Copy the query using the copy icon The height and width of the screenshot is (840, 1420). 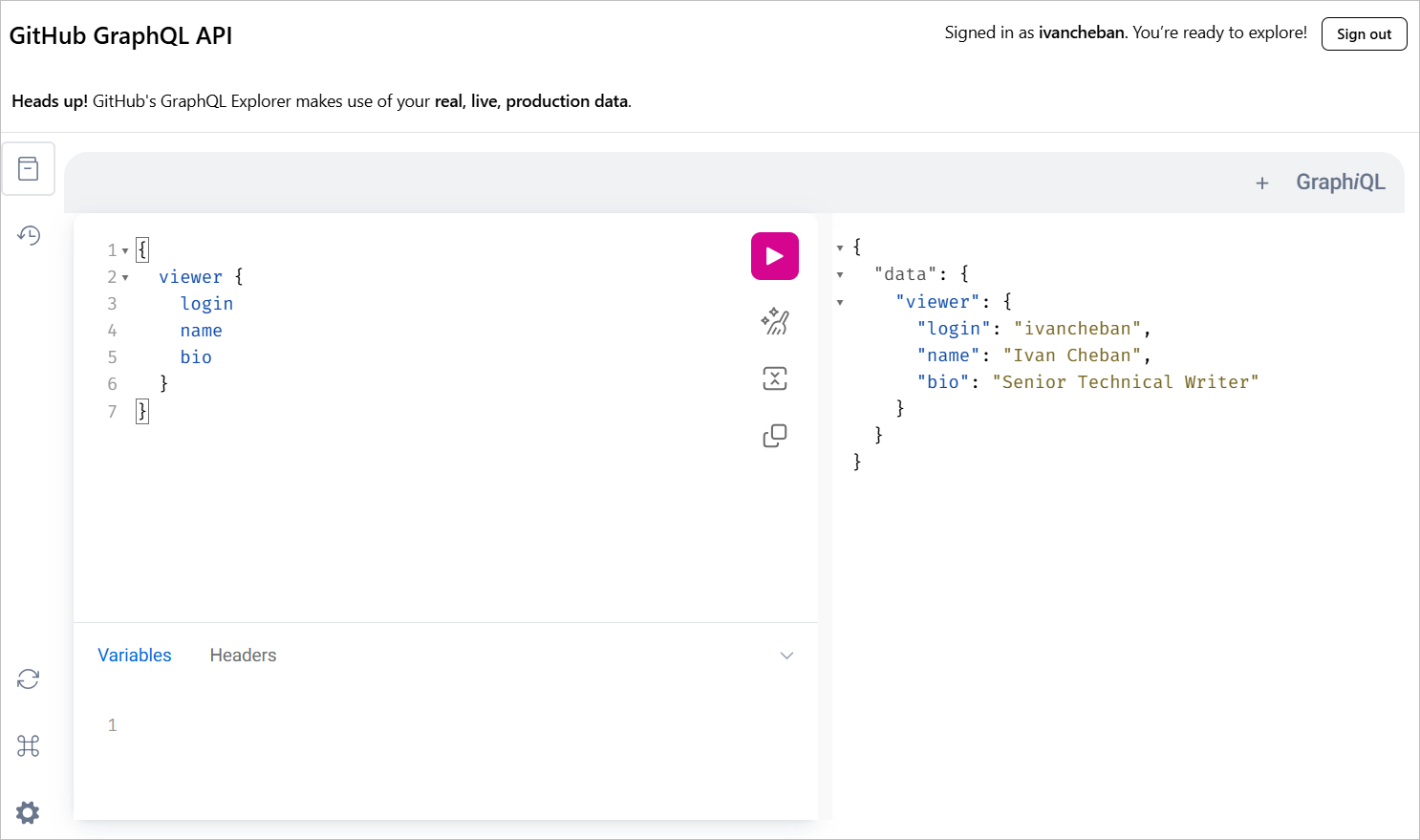tap(774, 435)
